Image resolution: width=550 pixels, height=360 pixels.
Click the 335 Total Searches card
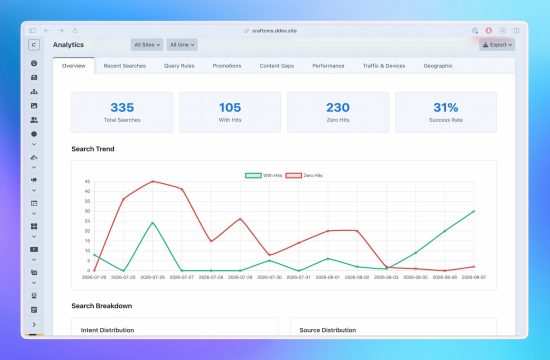[122, 112]
